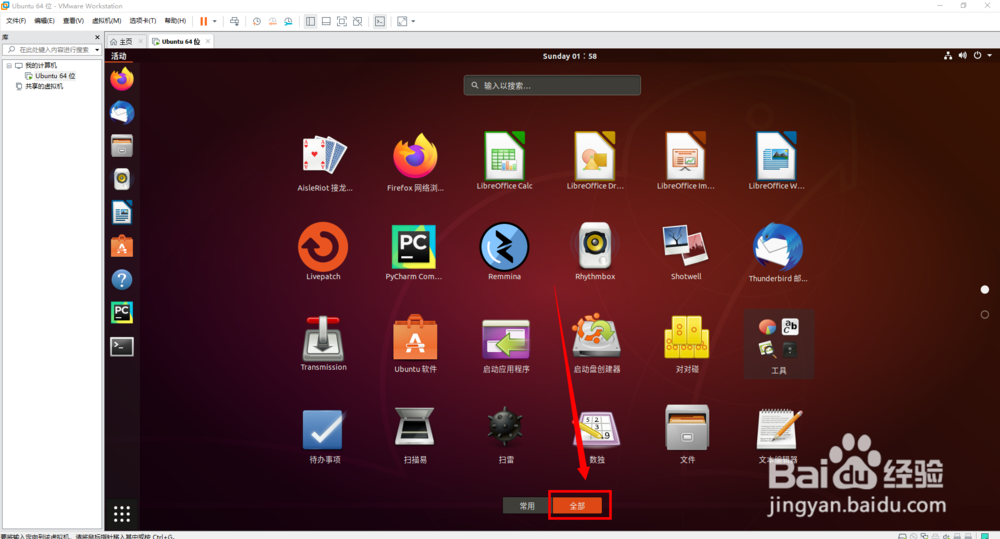This screenshot has height=539, width=1000.
Task: Take a snapshot of the VM
Action: 256,22
